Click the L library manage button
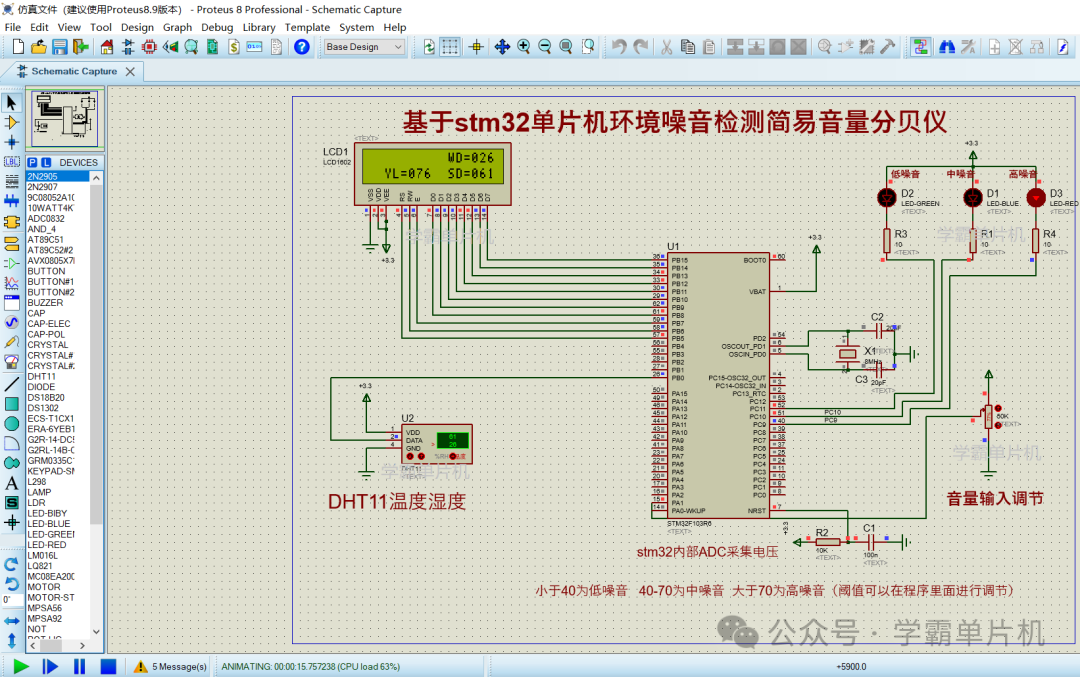The height and width of the screenshot is (677, 1080). coord(46,163)
